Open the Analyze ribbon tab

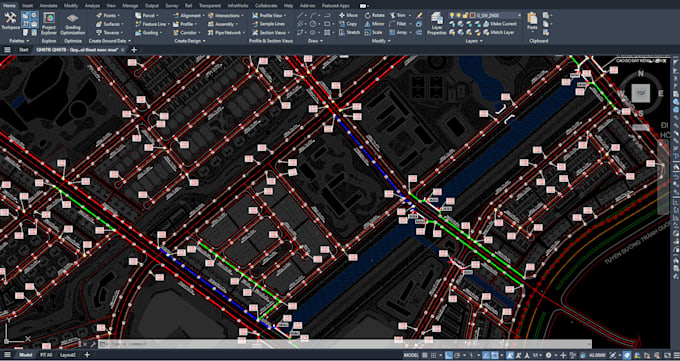click(92, 6)
